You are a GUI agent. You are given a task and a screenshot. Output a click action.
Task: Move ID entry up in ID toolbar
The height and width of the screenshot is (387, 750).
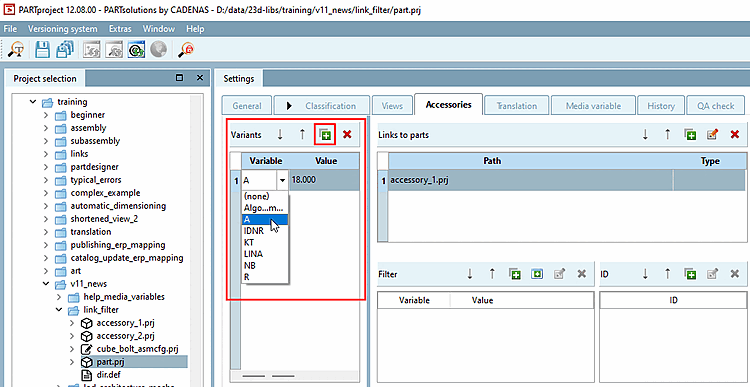coord(668,274)
